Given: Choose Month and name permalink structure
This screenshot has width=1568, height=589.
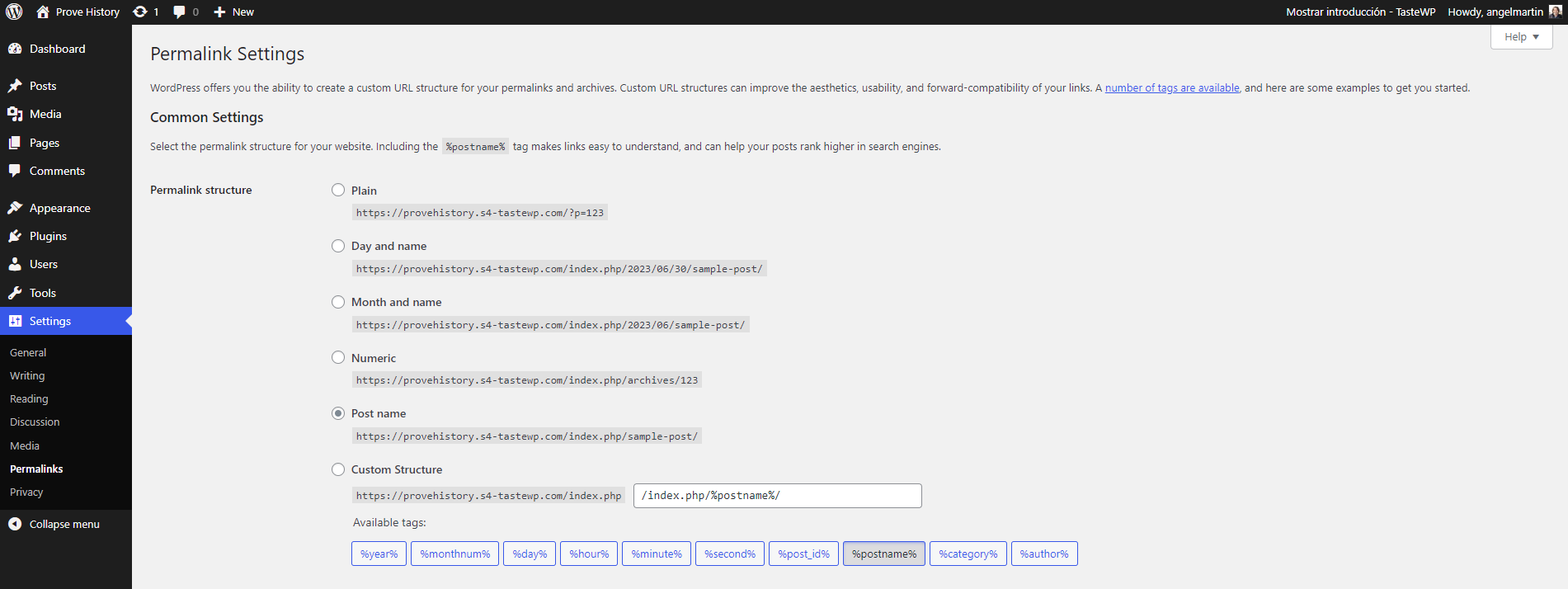Looking at the screenshot, I should click(338, 302).
